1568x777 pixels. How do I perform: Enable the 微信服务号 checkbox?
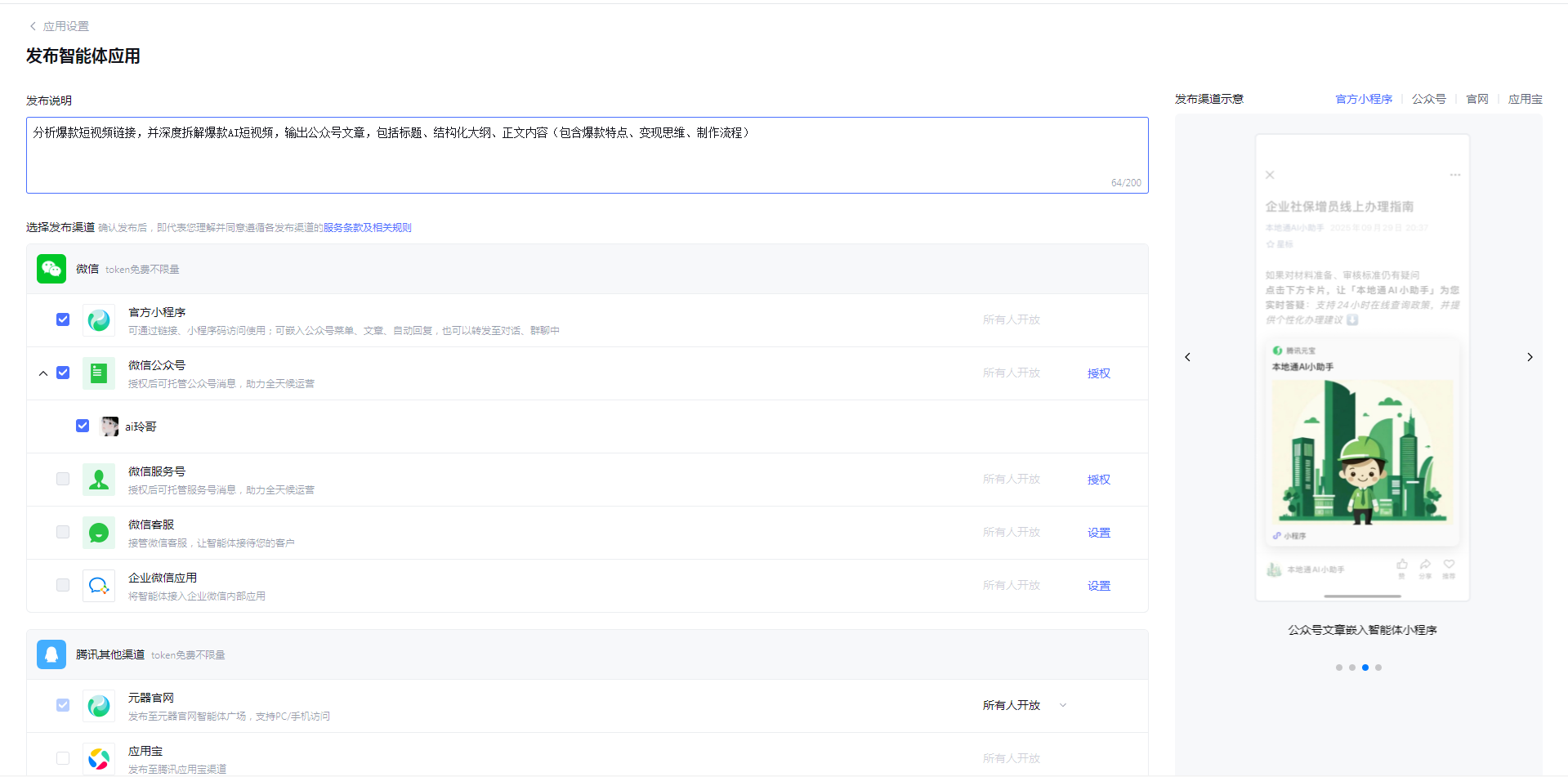tap(63, 479)
